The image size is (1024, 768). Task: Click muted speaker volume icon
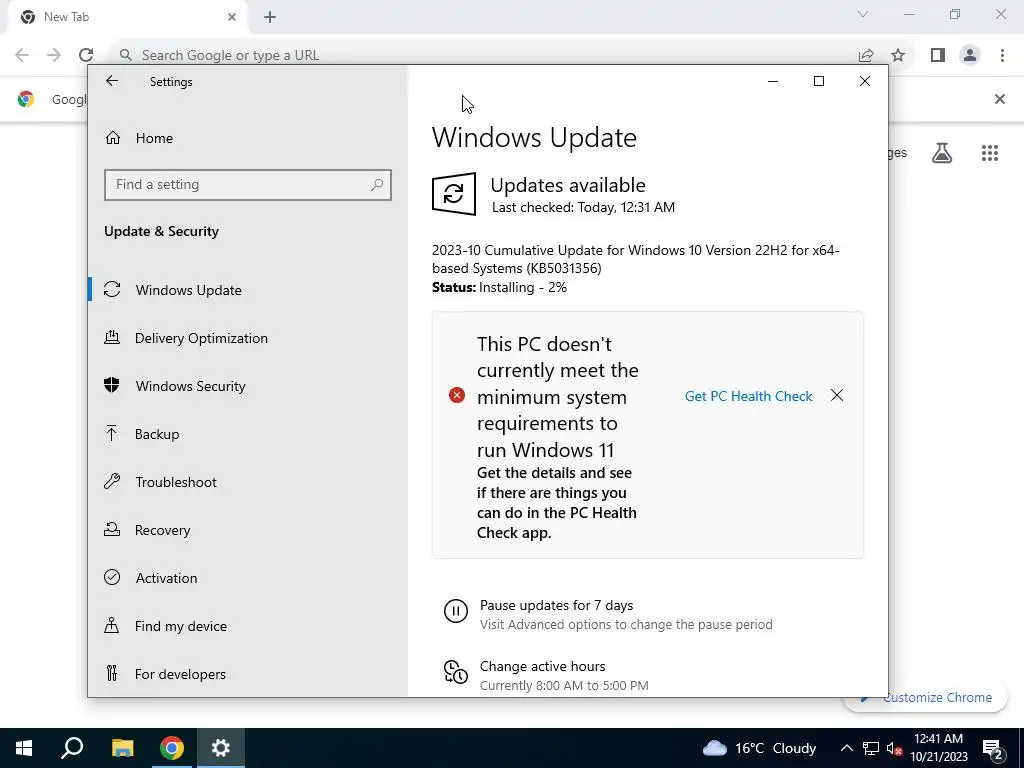(895, 748)
